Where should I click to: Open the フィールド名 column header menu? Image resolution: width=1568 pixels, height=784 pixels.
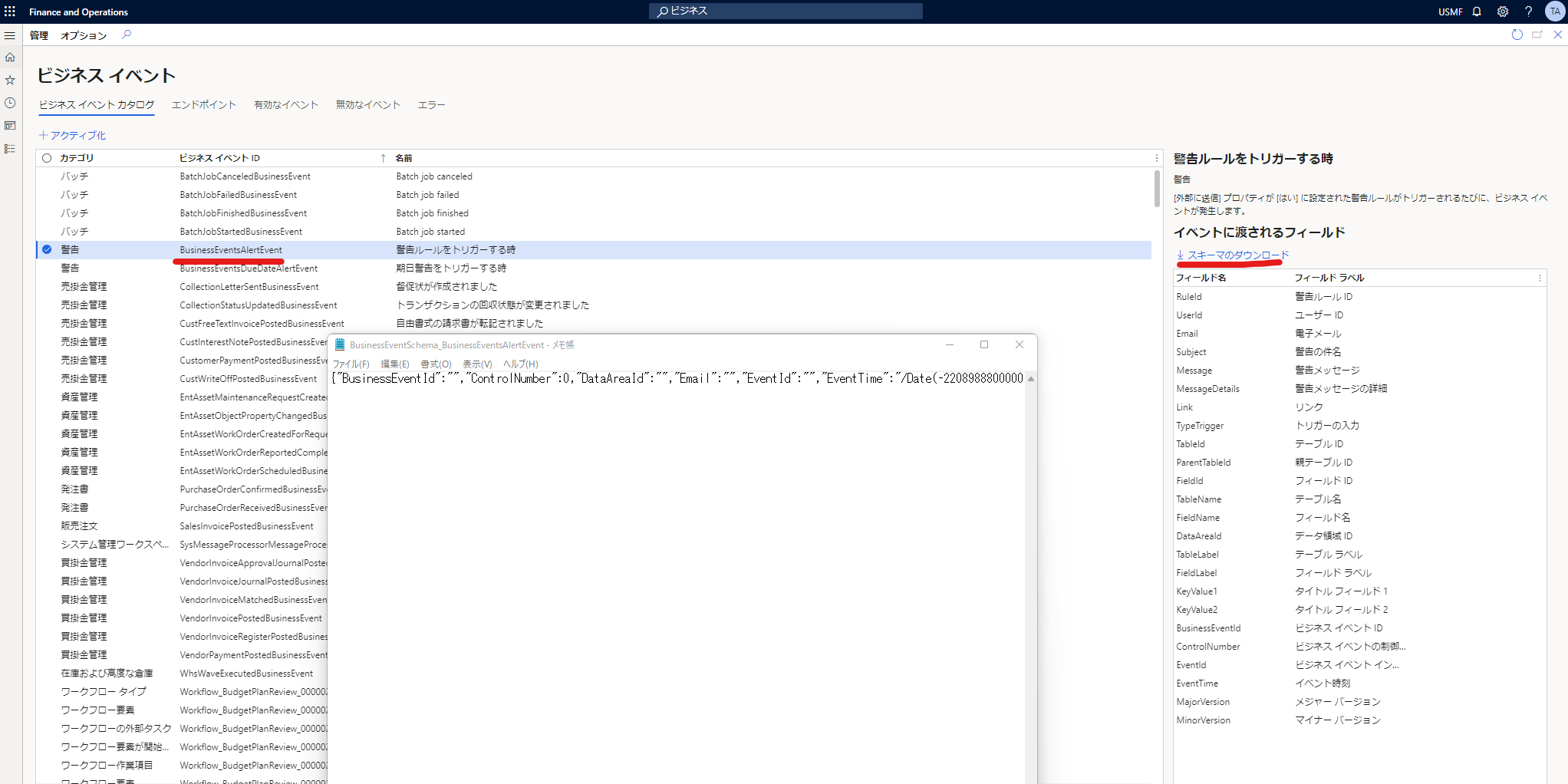pos(1201,278)
